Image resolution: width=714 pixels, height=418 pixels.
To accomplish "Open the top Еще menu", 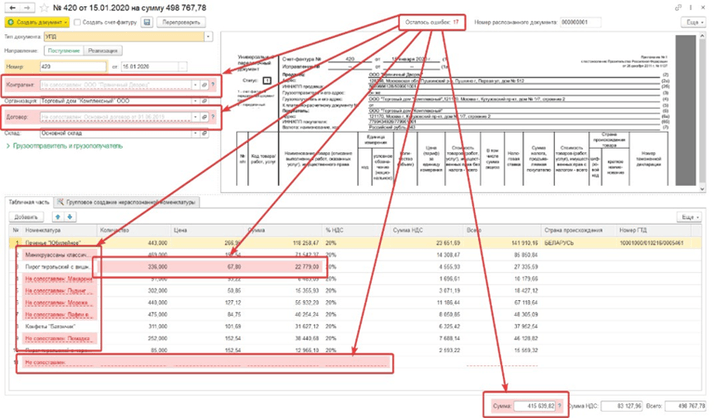I will click(693, 22).
